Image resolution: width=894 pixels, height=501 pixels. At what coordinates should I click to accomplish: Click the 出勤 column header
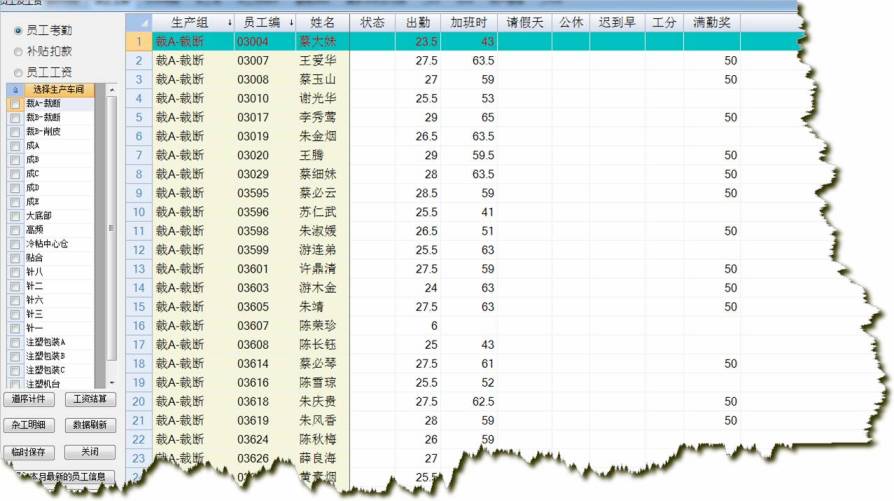coord(418,23)
